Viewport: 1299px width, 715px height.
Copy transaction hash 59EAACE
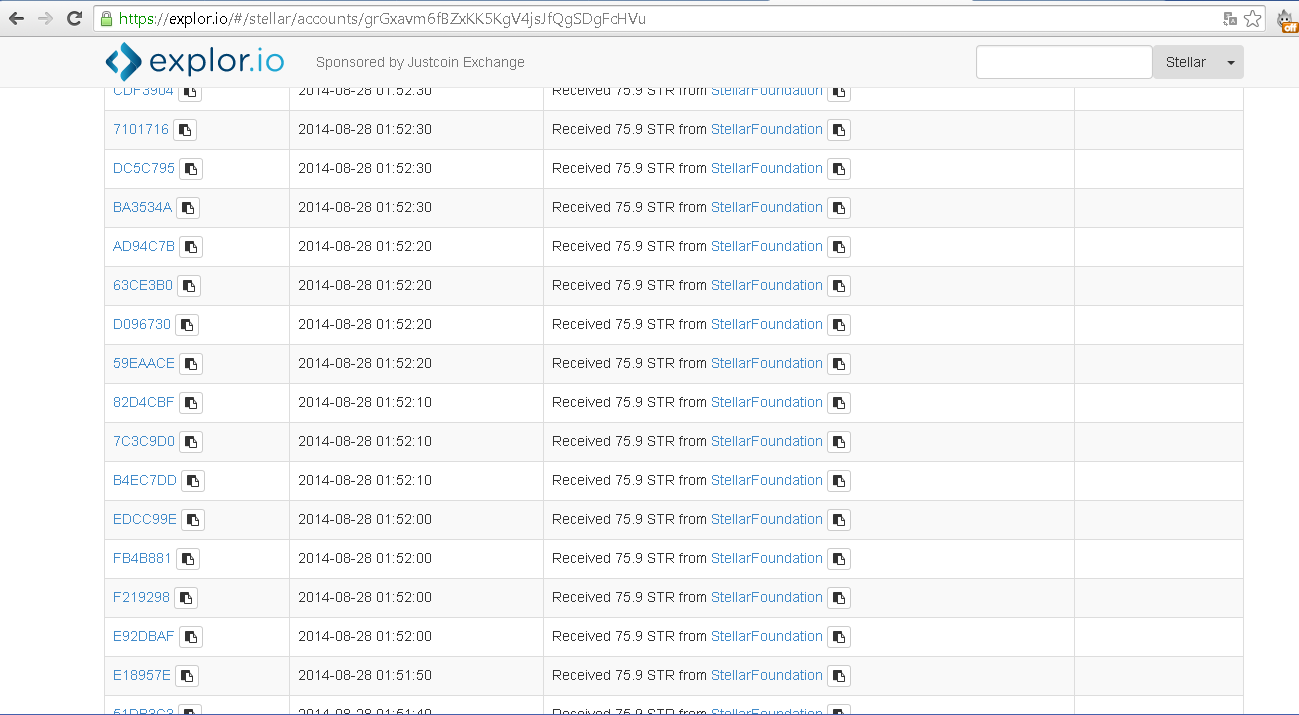tap(191, 364)
